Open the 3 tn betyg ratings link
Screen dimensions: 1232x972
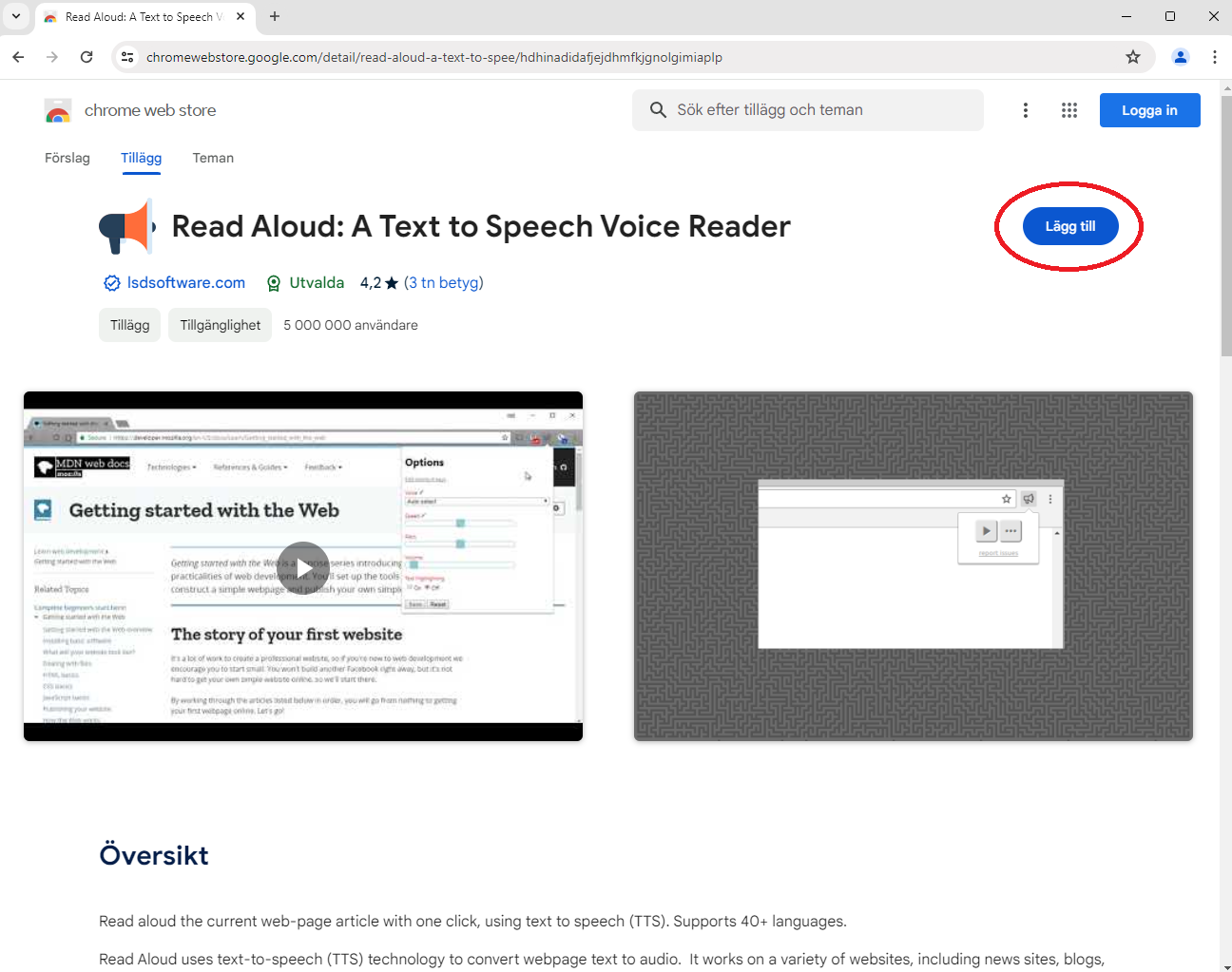[444, 282]
